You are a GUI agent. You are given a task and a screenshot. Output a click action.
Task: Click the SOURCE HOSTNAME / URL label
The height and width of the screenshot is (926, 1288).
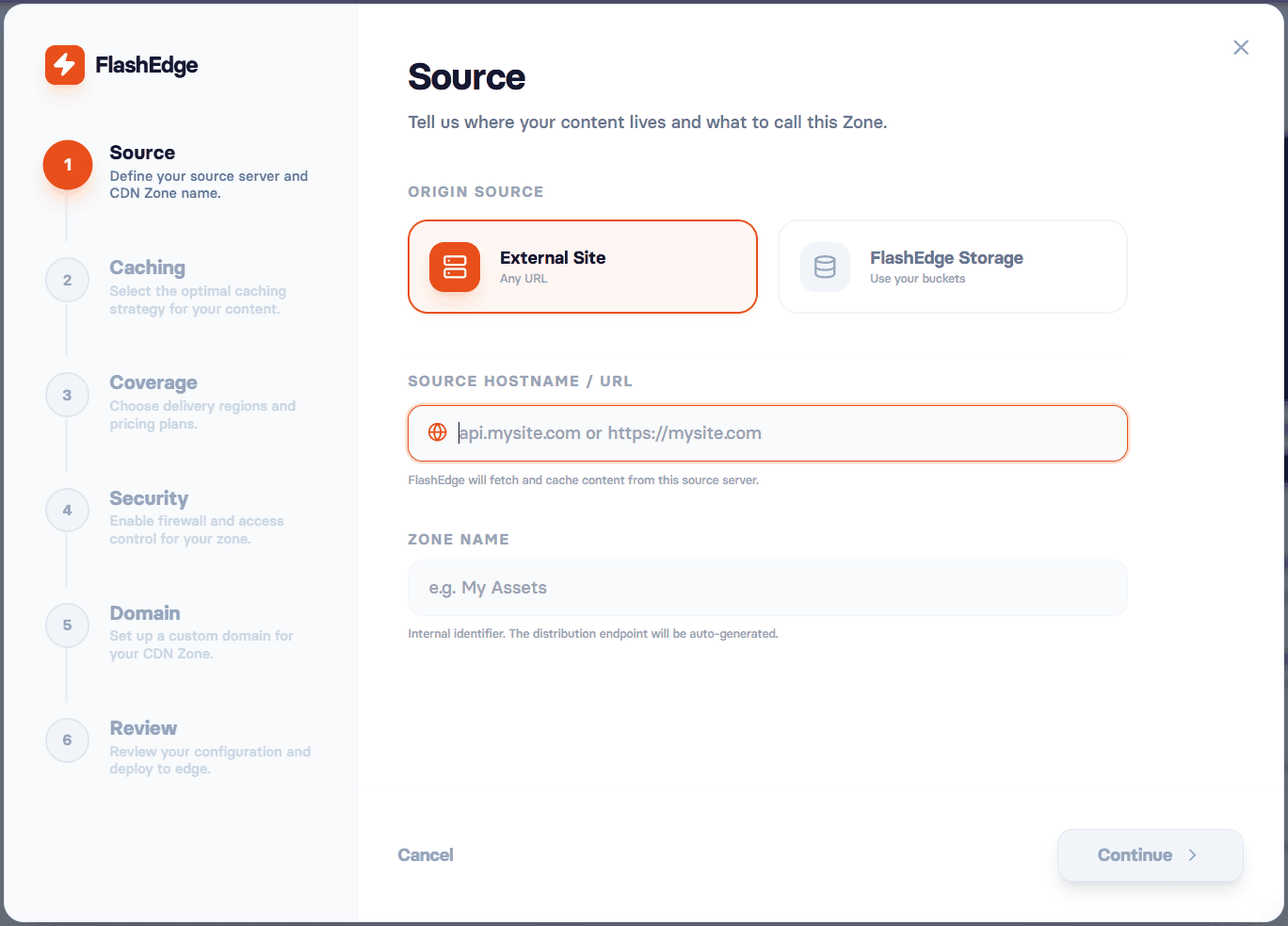(x=520, y=382)
